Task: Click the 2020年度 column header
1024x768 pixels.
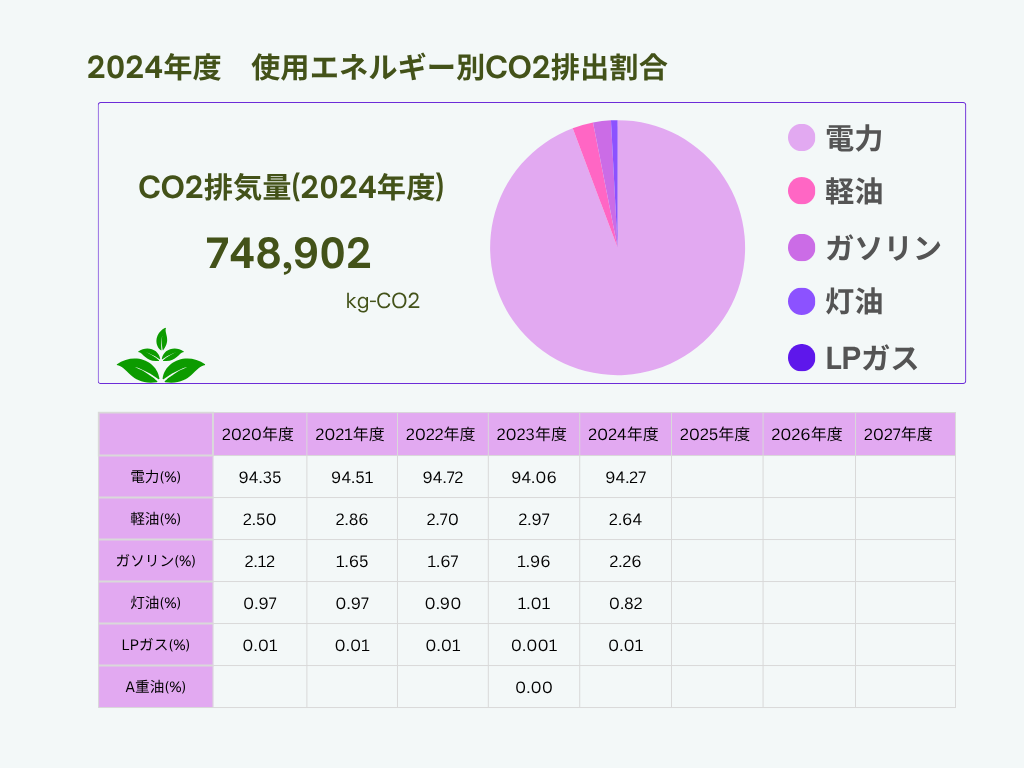Action: click(259, 435)
